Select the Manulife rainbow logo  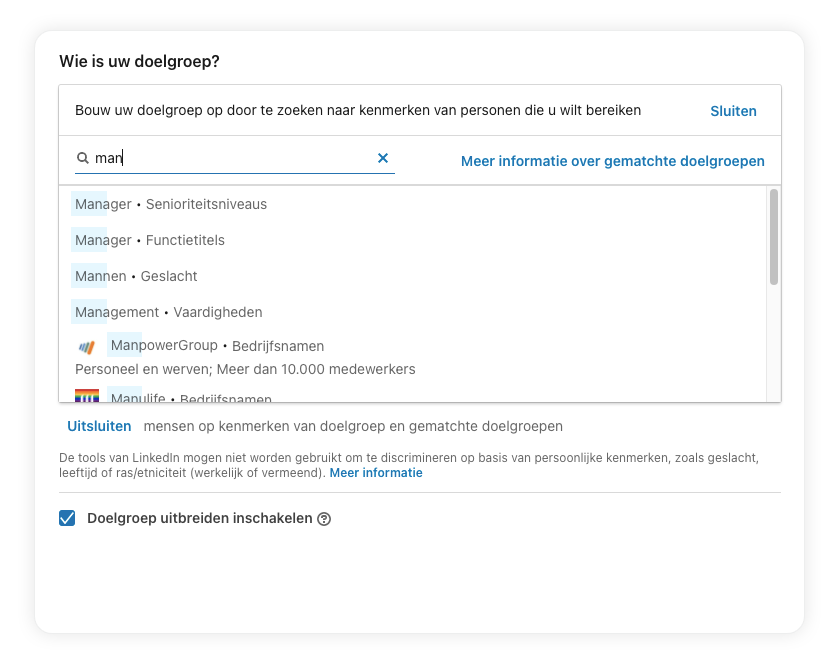pyautogui.click(x=87, y=396)
